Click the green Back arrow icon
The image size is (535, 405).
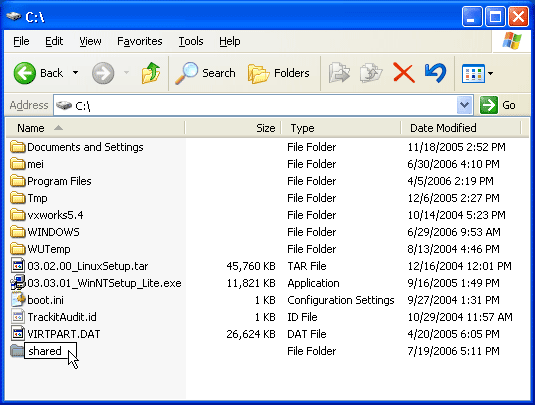coord(25,73)
